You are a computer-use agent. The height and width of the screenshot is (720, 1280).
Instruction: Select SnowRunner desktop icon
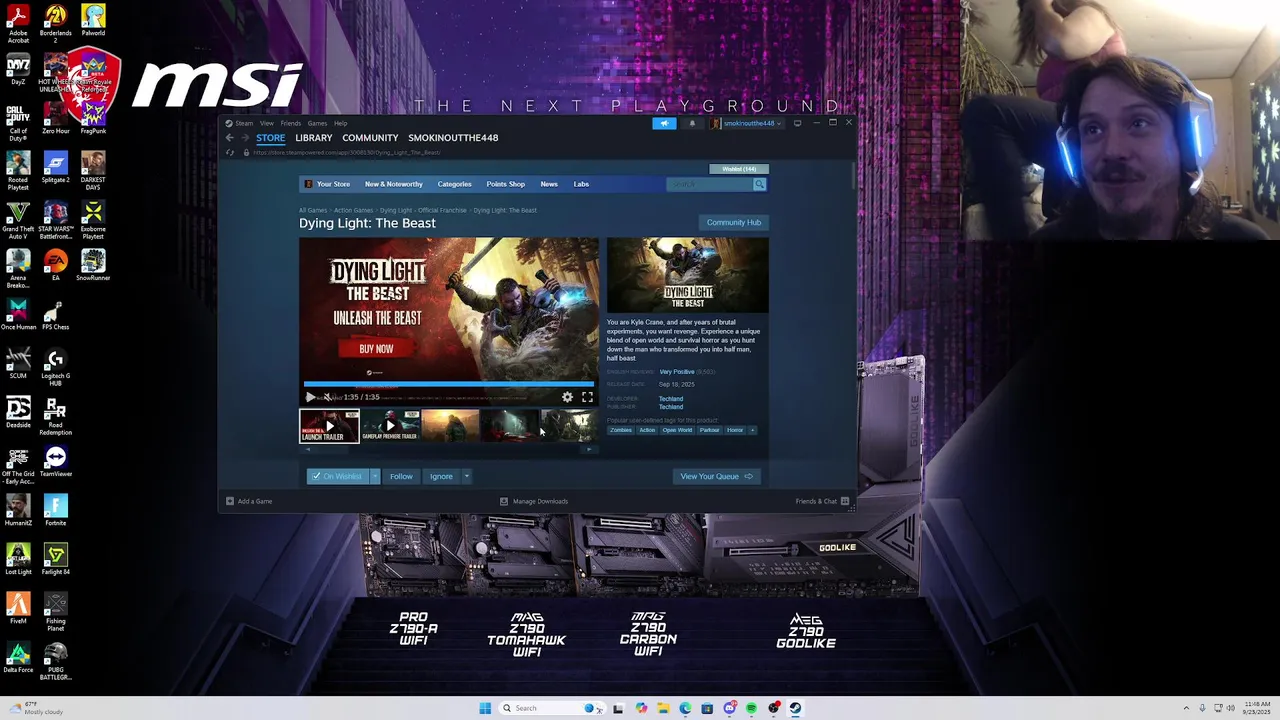[93, 265]
